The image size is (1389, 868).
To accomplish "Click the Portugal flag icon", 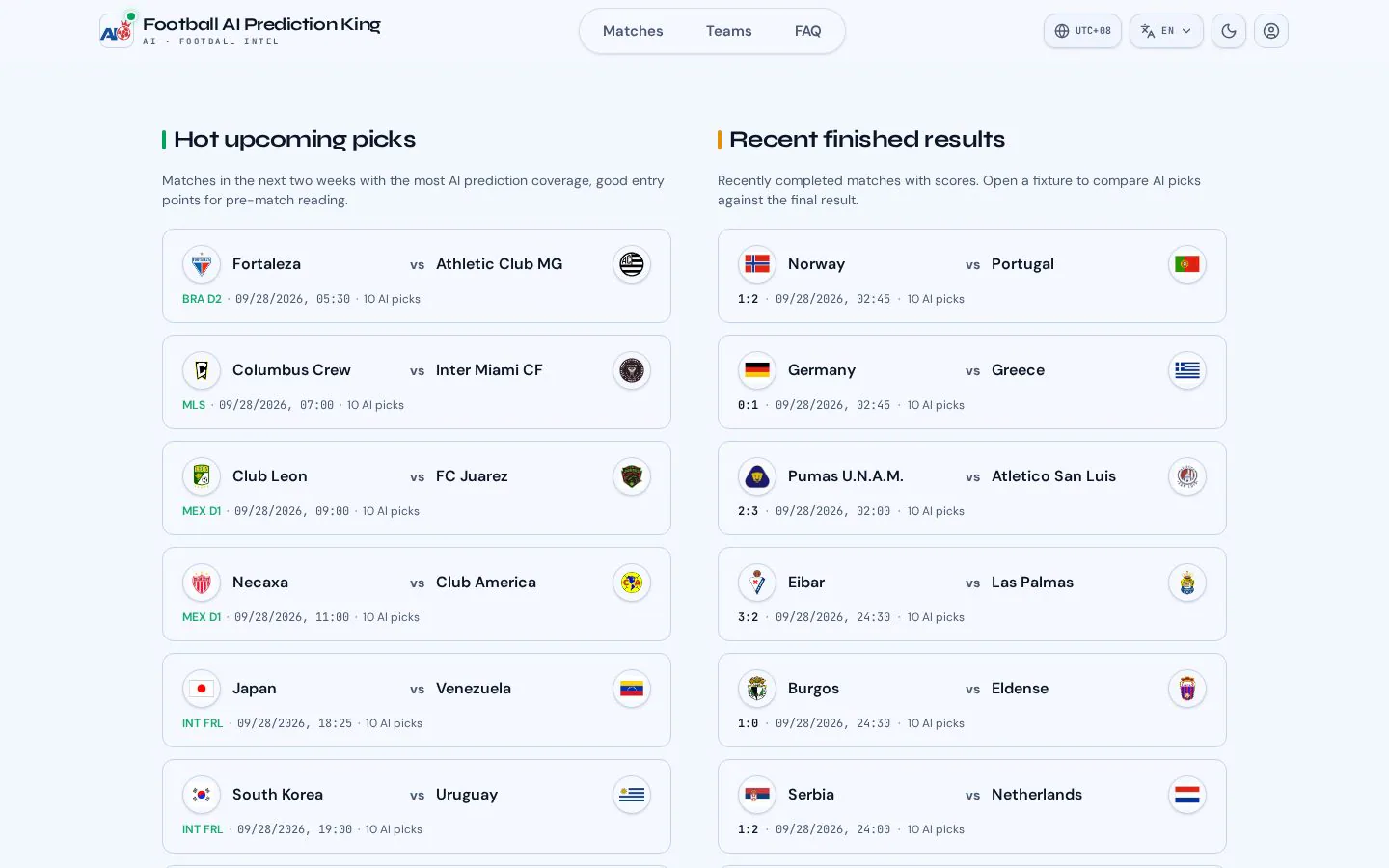I will tap(1187, 264).
